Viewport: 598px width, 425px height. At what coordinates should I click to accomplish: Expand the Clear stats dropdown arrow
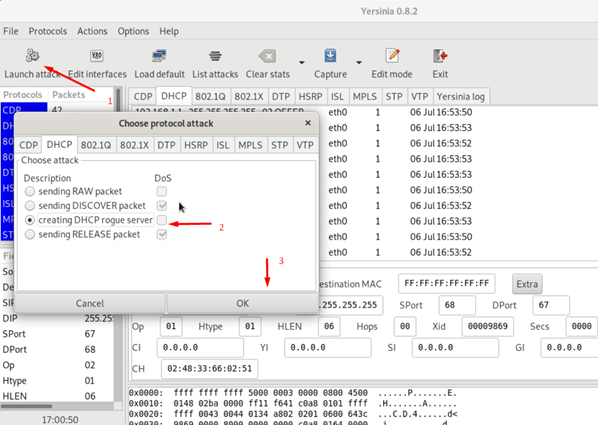click(302, 62)
